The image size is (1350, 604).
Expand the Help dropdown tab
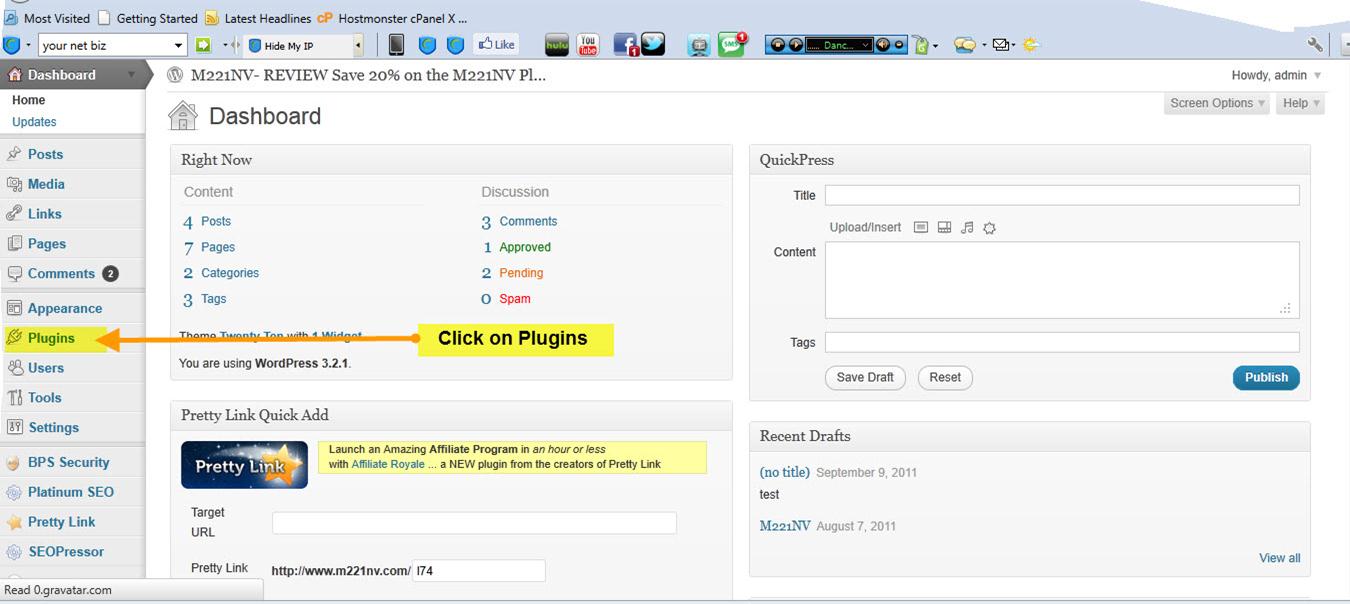1301,103
